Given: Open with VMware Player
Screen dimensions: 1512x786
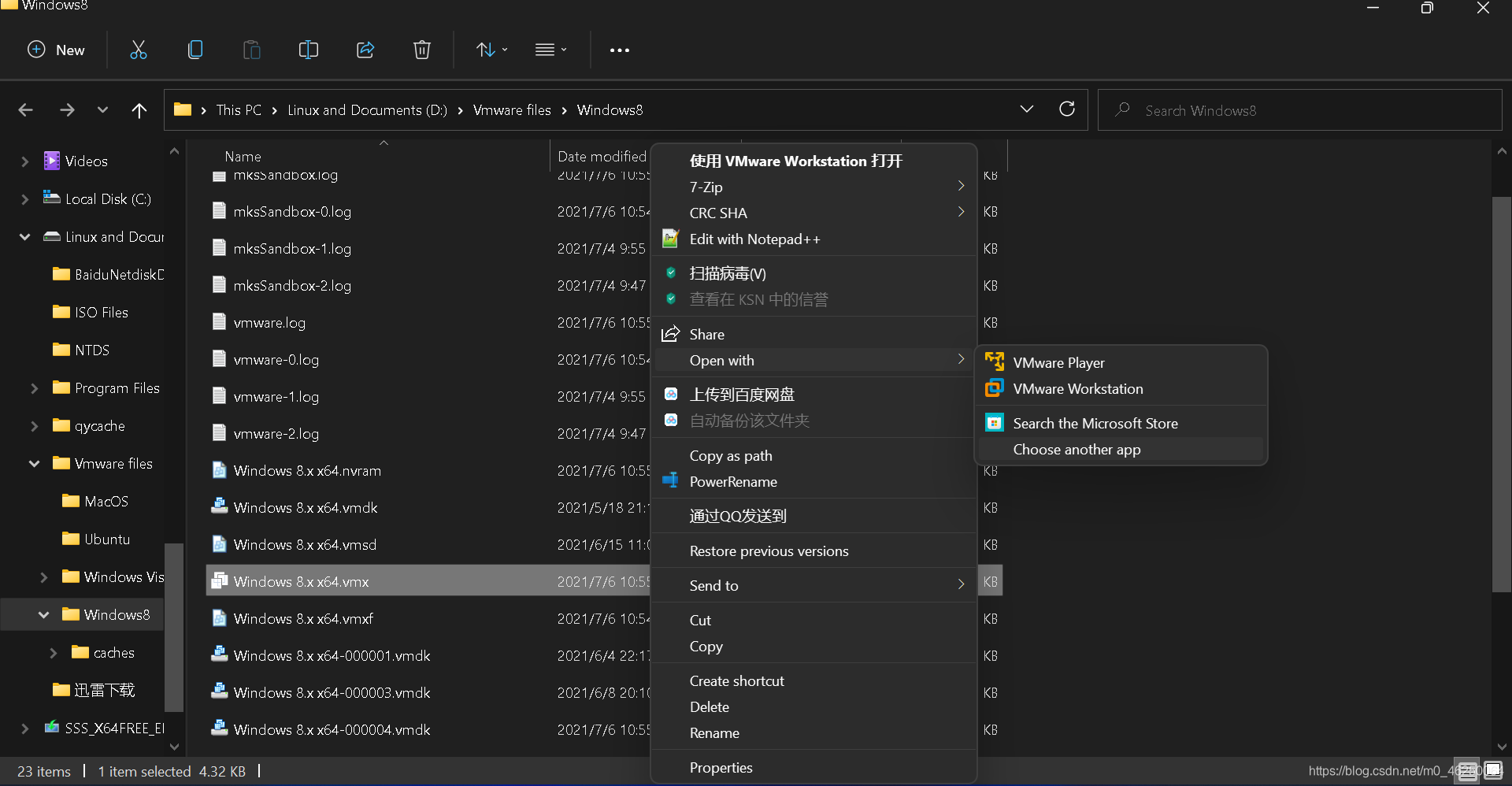Looking at the screenshot, I should pos(1121,362).
